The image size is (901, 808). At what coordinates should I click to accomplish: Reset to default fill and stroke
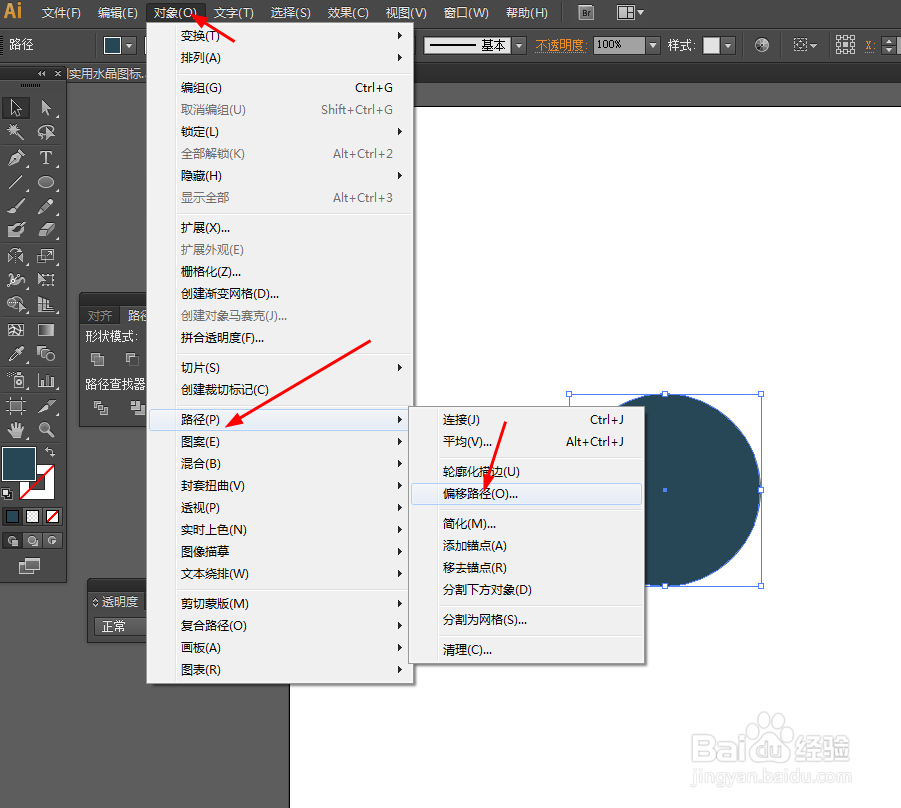pos(7,494)
